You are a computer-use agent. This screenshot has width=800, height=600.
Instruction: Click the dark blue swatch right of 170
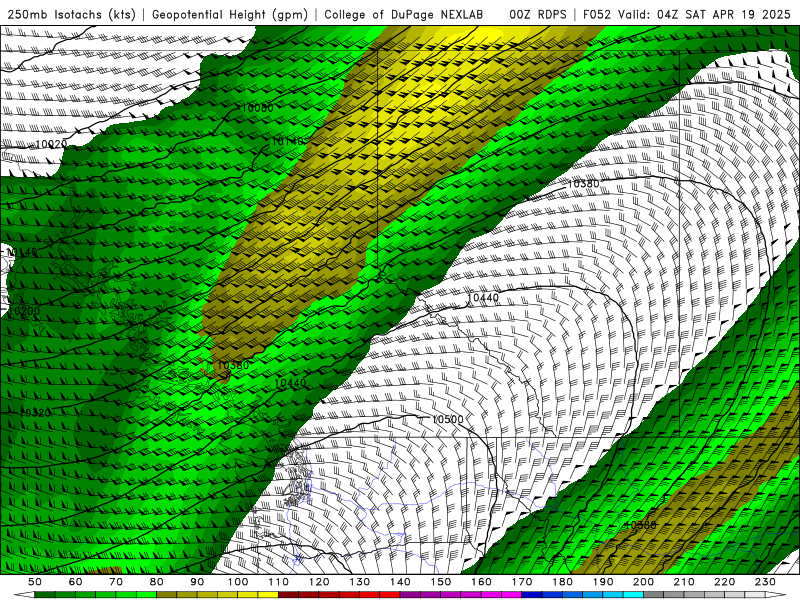point(532,595)
